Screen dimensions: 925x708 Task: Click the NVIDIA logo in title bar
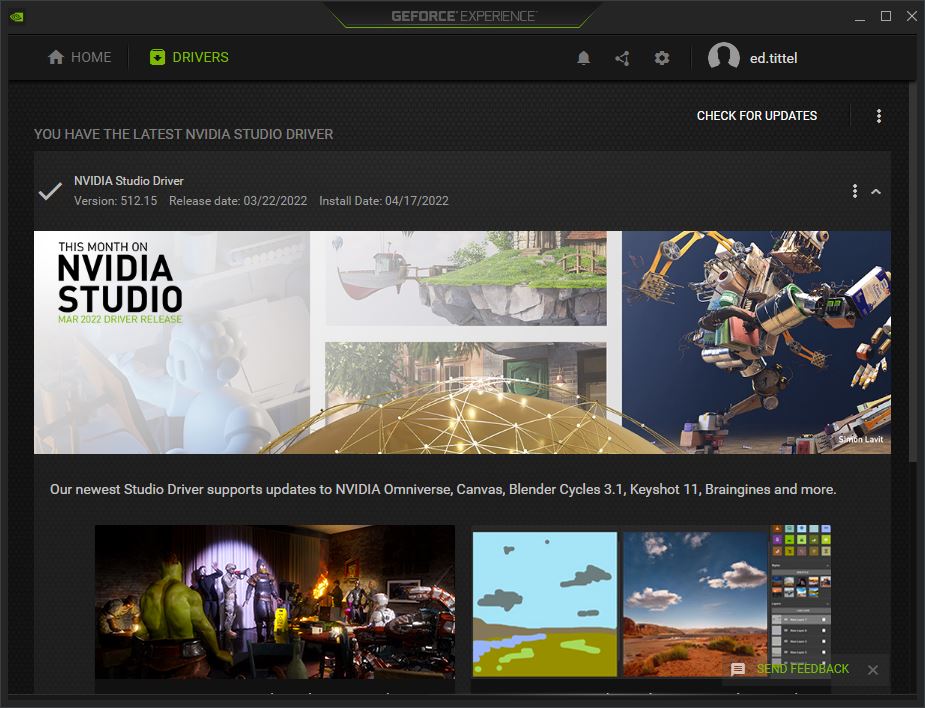pyautogui.click(x=17, y=17)
